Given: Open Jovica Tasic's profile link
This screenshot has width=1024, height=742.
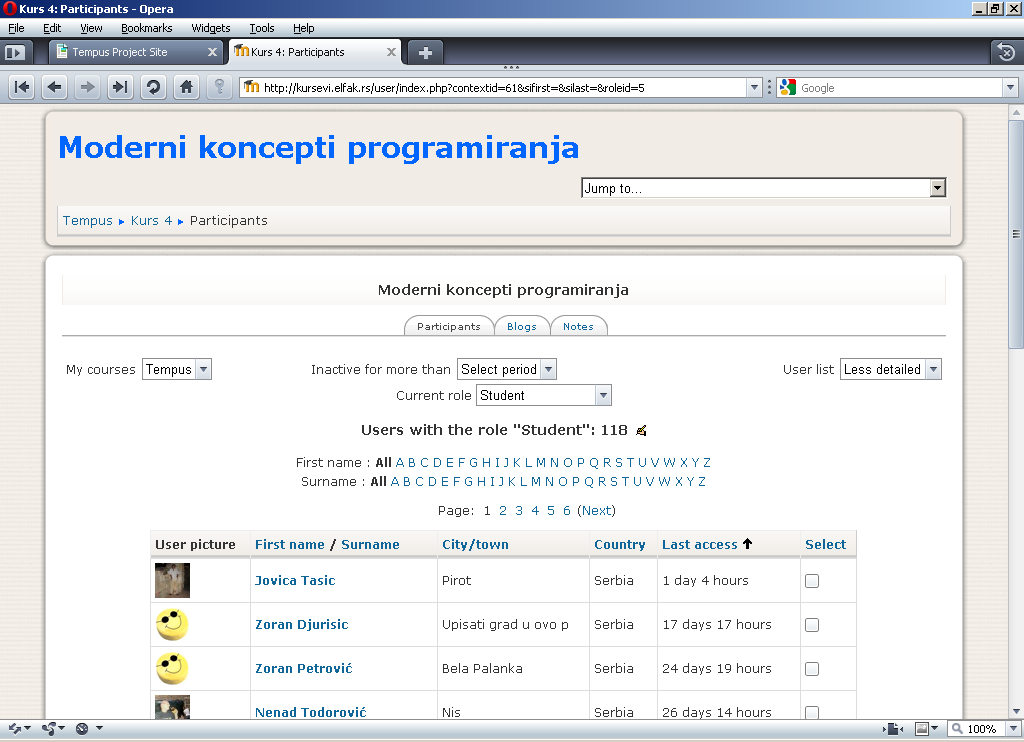Looking at the screenshot, I should pos(295,581).
